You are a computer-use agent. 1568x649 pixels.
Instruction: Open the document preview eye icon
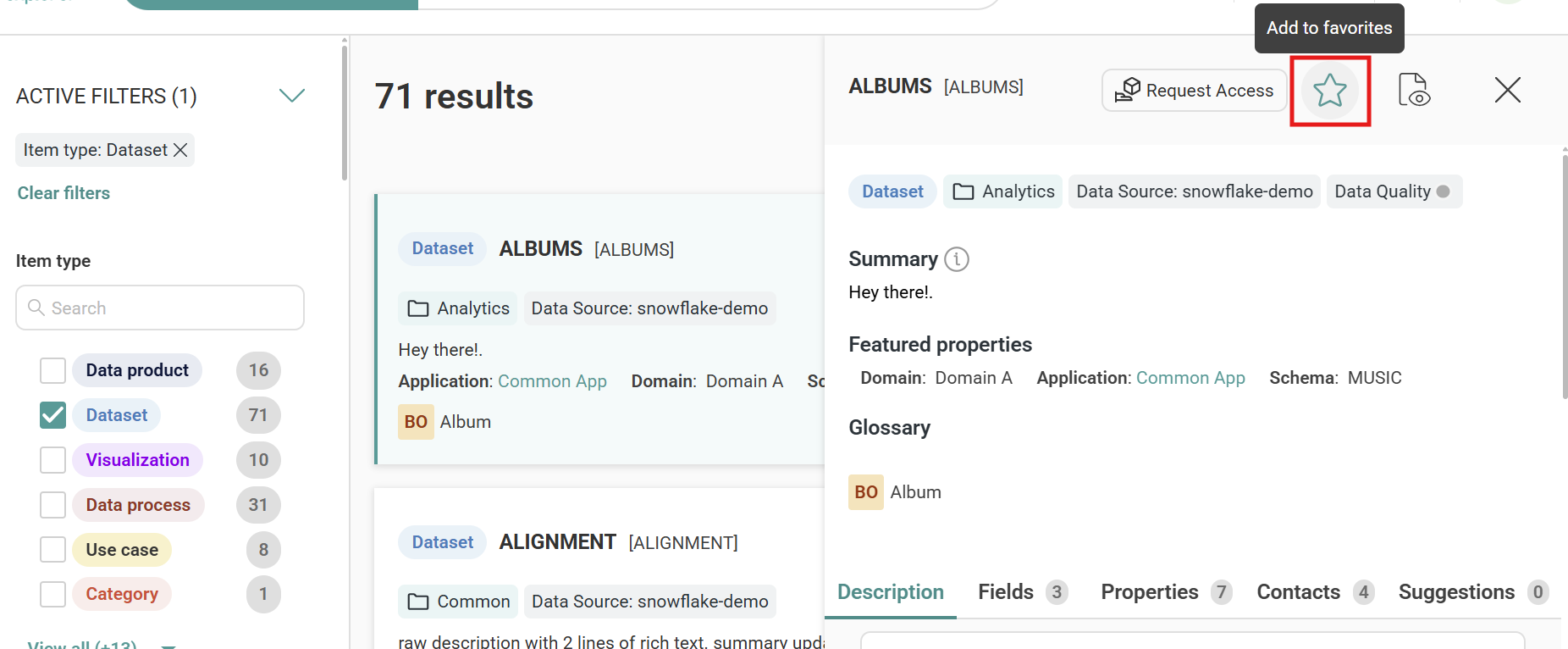coord(1413,90)
